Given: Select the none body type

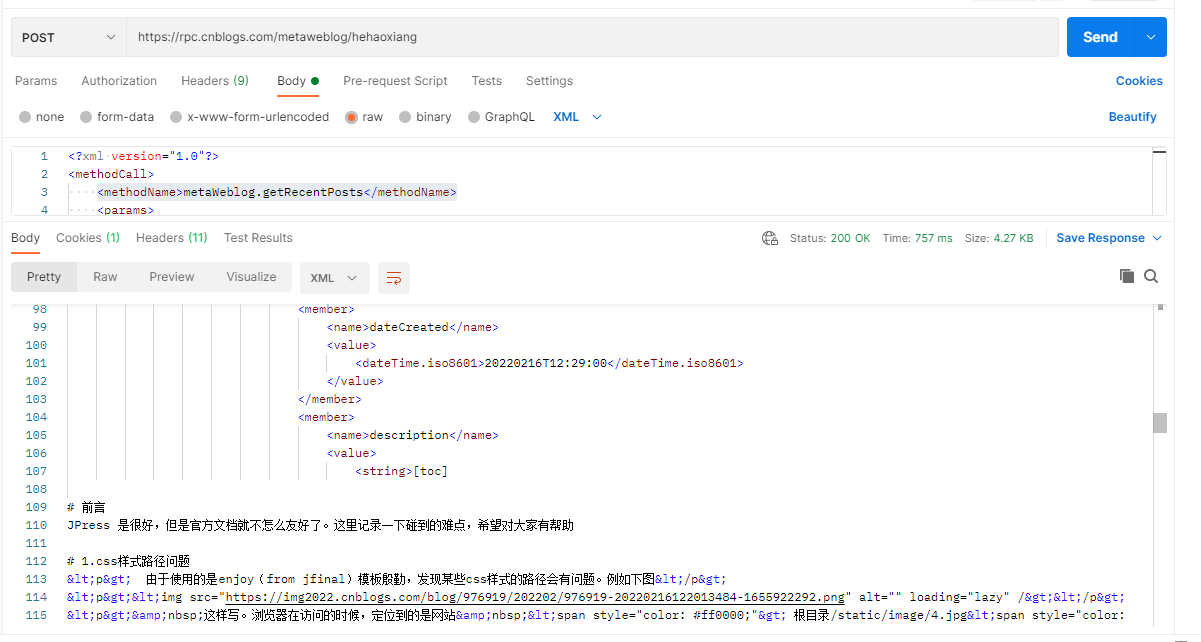Looking at the screenshot, I should [x=41, y=117].
